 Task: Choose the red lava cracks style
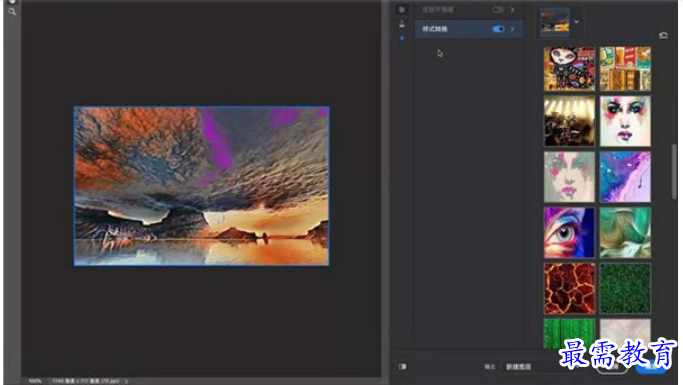[569, 288]
